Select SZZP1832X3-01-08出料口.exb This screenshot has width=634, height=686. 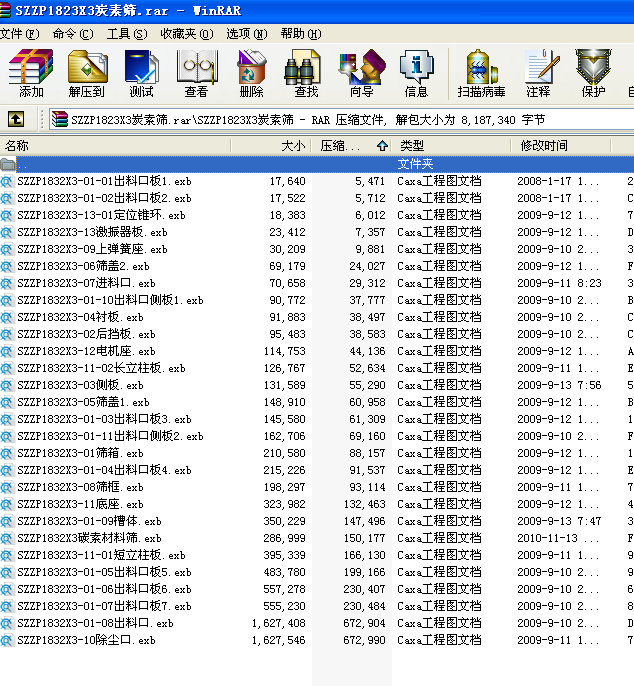pyautogui.click(x=95, y=623)
